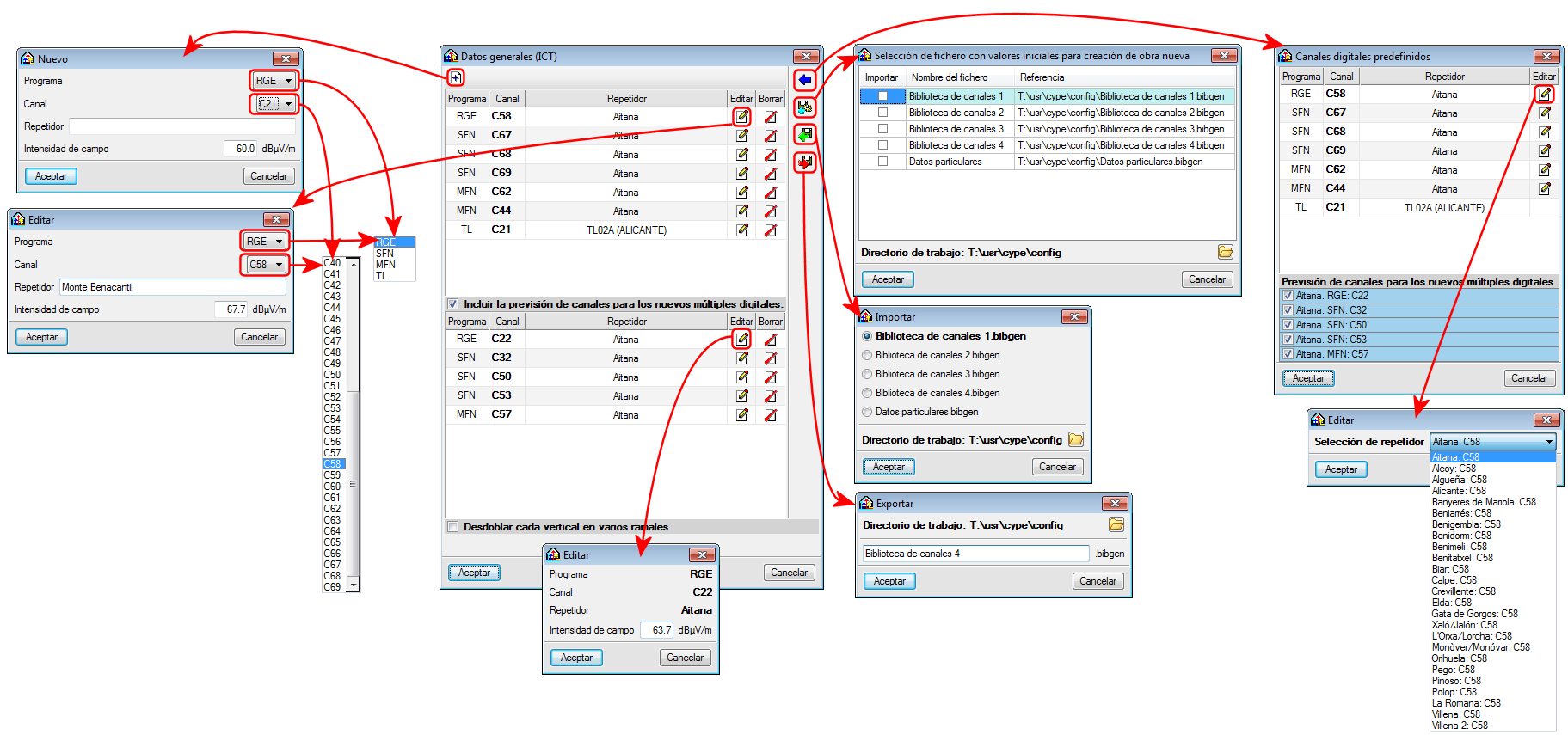
Task: Click Cancelar in the Exportar dialog
Action: [x=1098, y=581]
